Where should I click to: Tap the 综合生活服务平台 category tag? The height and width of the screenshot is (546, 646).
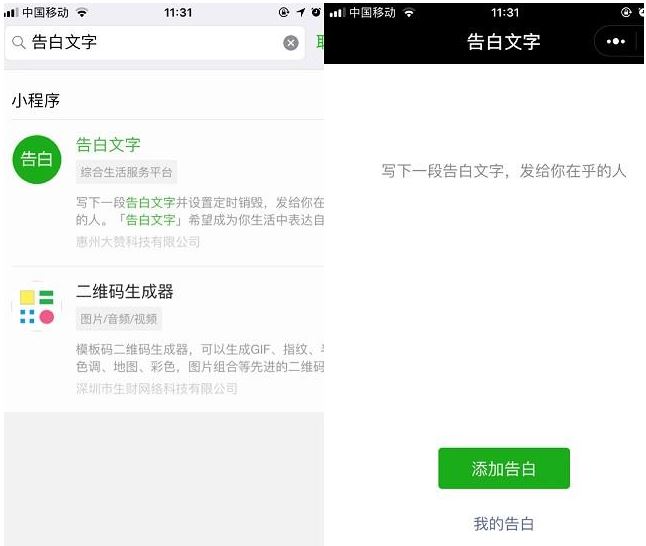tap(126, 172)
